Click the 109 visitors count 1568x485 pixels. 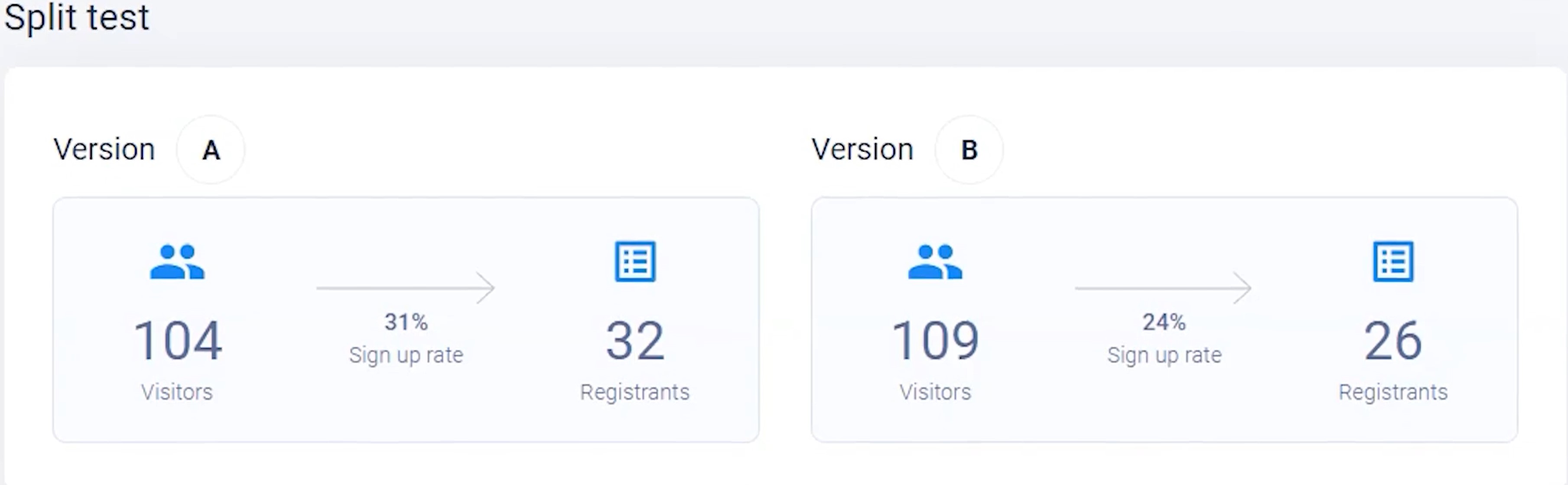(936, 341)
